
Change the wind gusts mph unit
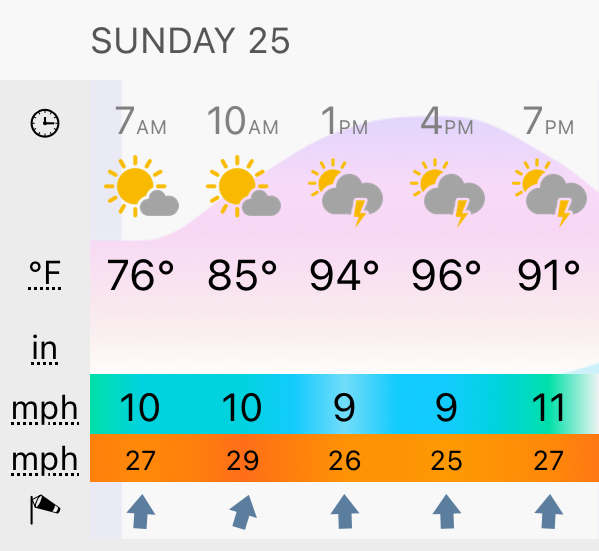(x=45, y=460)
